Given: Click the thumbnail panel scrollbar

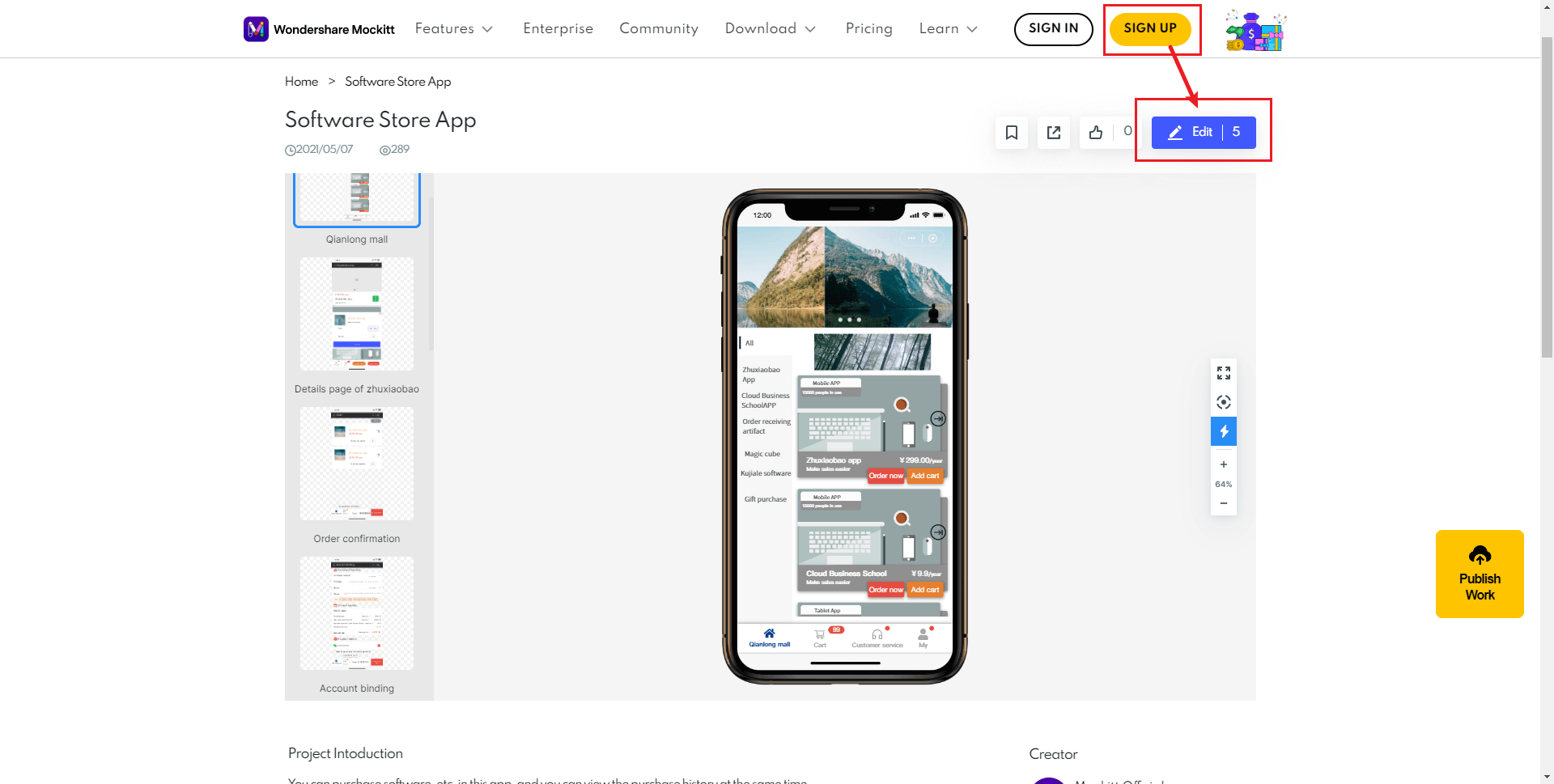Looking at the screenshot, I should 431,273.
